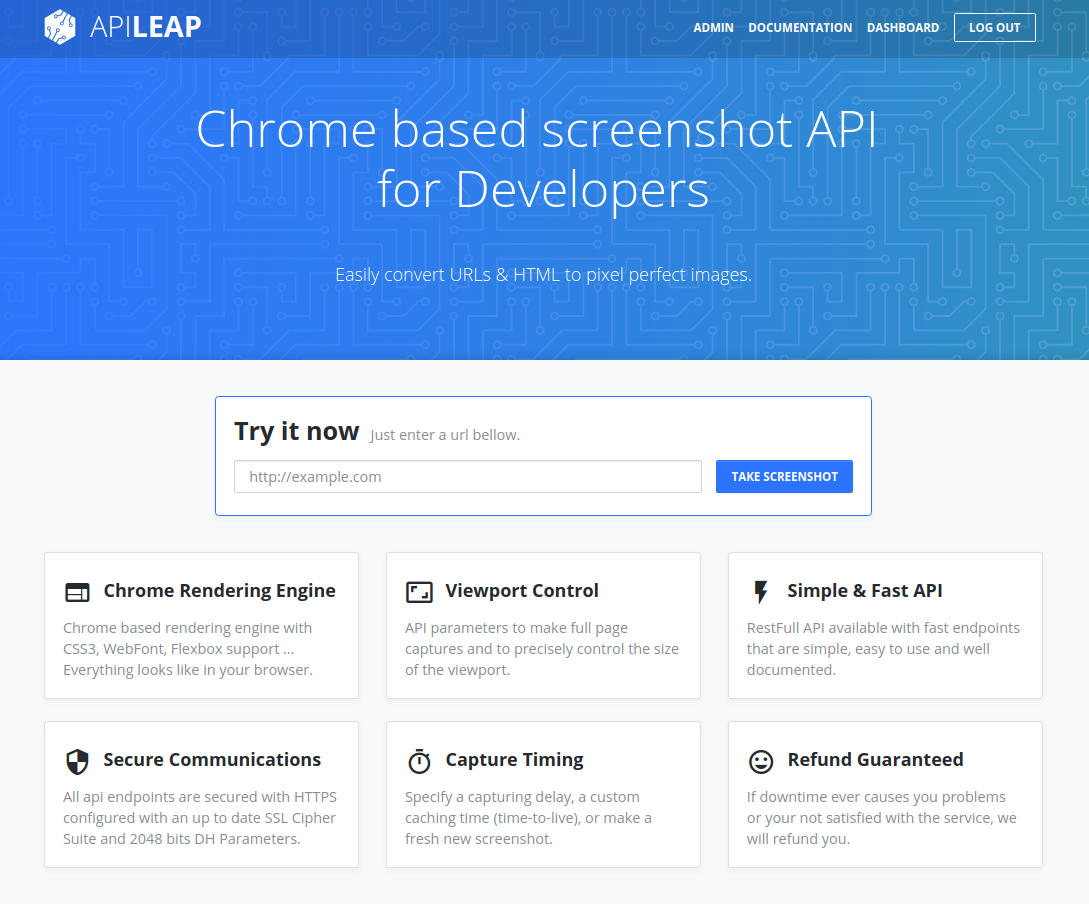The width and height of the screenshot is (1089, 904).
Task: Open the DOCUMENTATION page
Action: (800, 27)
